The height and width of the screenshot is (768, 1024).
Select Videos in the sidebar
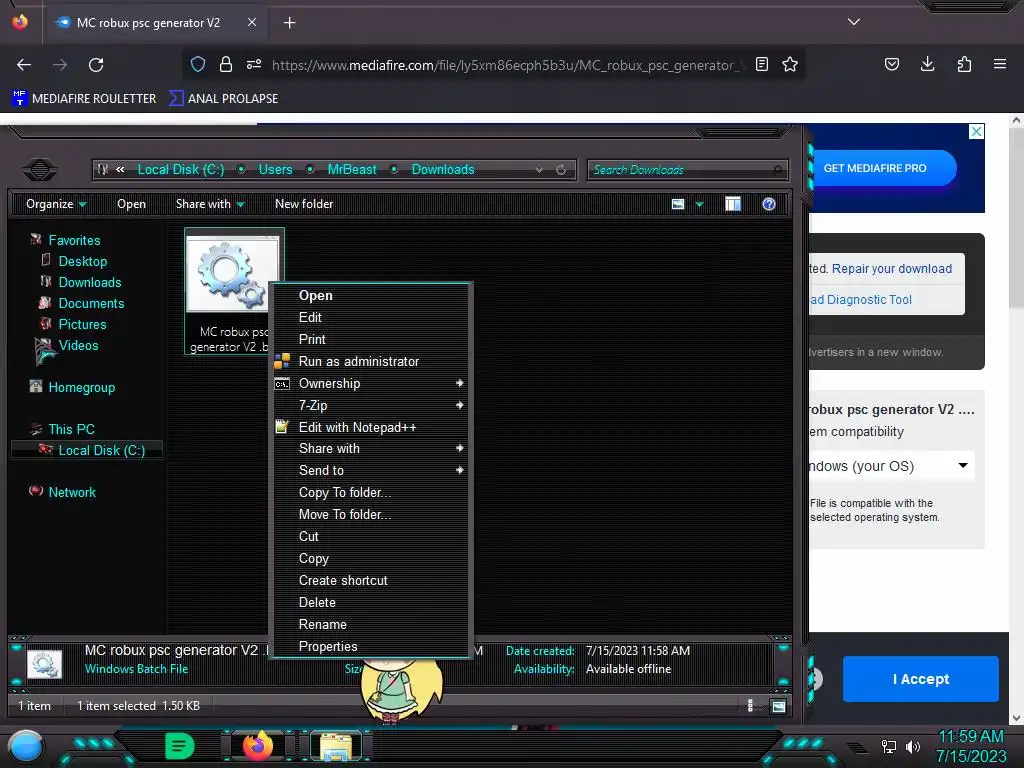click(x=78, y=345)
